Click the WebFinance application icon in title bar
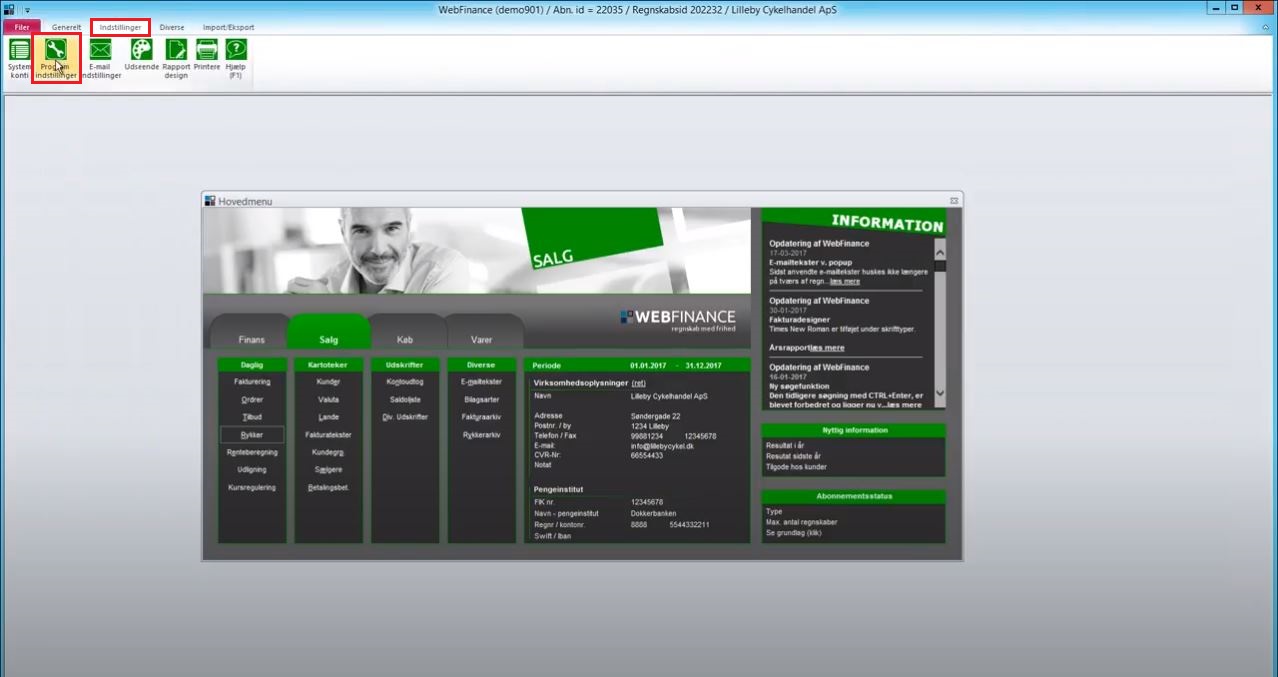 9,9
